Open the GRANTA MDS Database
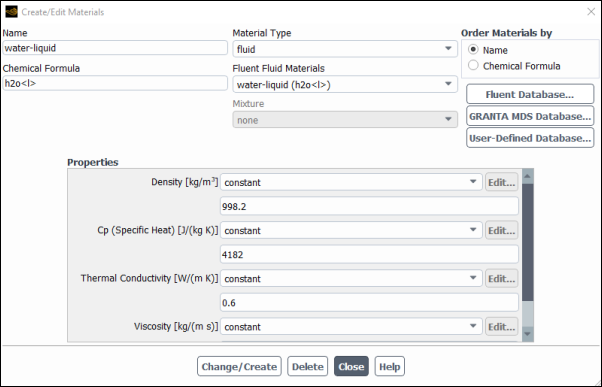Image resolution: width=602 pixels, height=387 pixels. (x=530, y=116)
